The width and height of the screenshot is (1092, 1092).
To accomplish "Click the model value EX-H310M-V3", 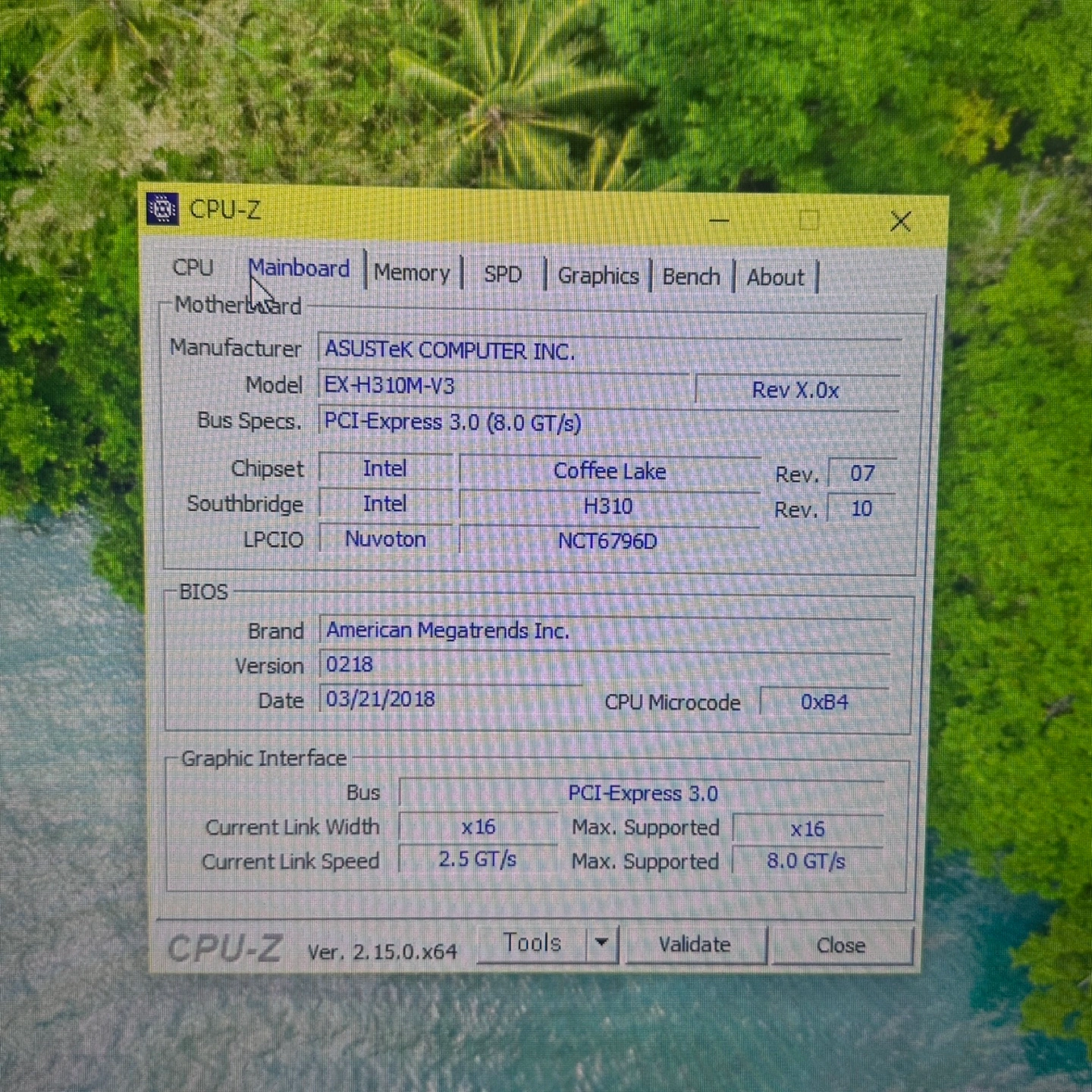I will pos(504,386).
